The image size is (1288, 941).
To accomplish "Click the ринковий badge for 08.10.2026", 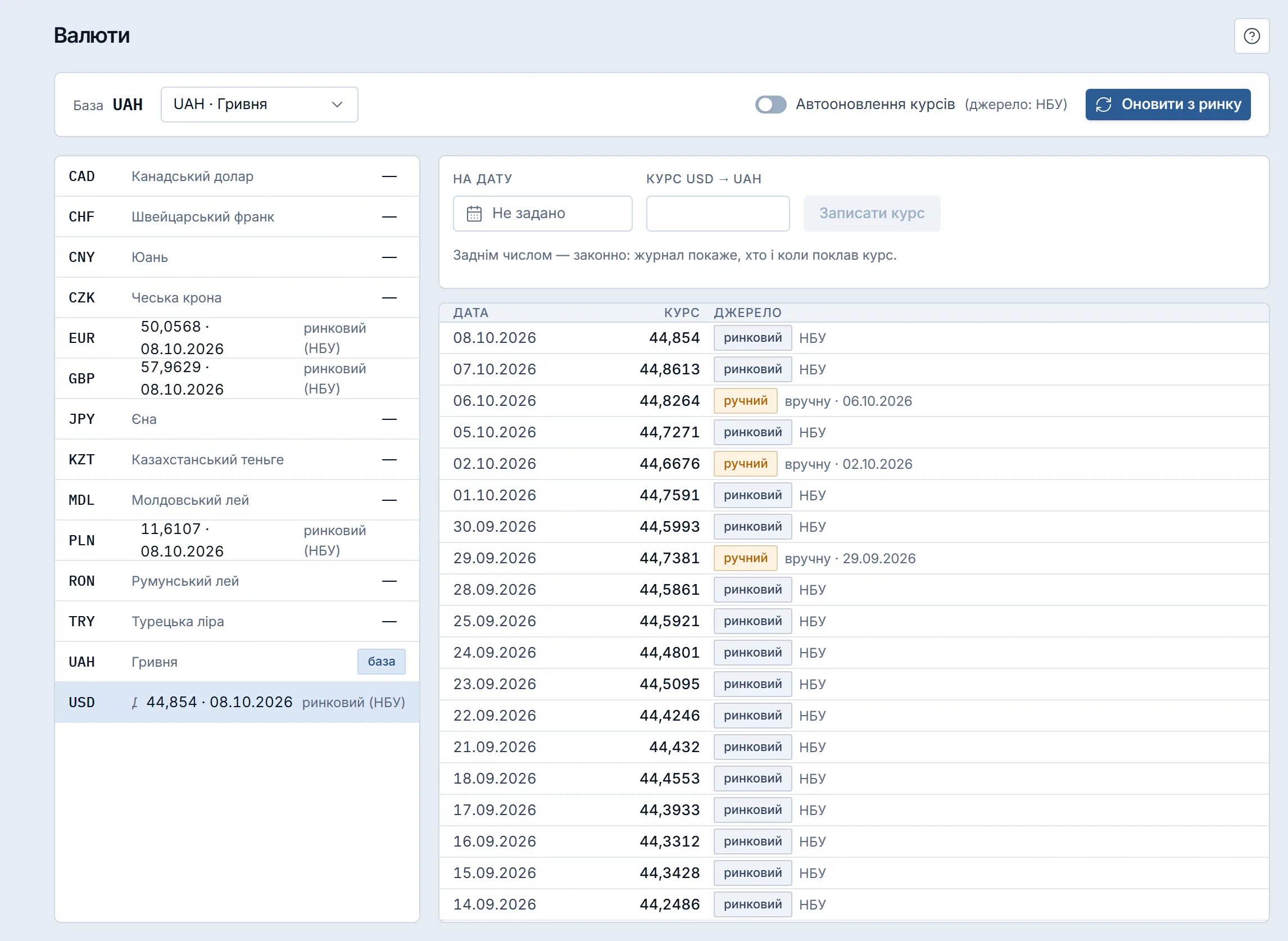I will [x=752, y=338].
